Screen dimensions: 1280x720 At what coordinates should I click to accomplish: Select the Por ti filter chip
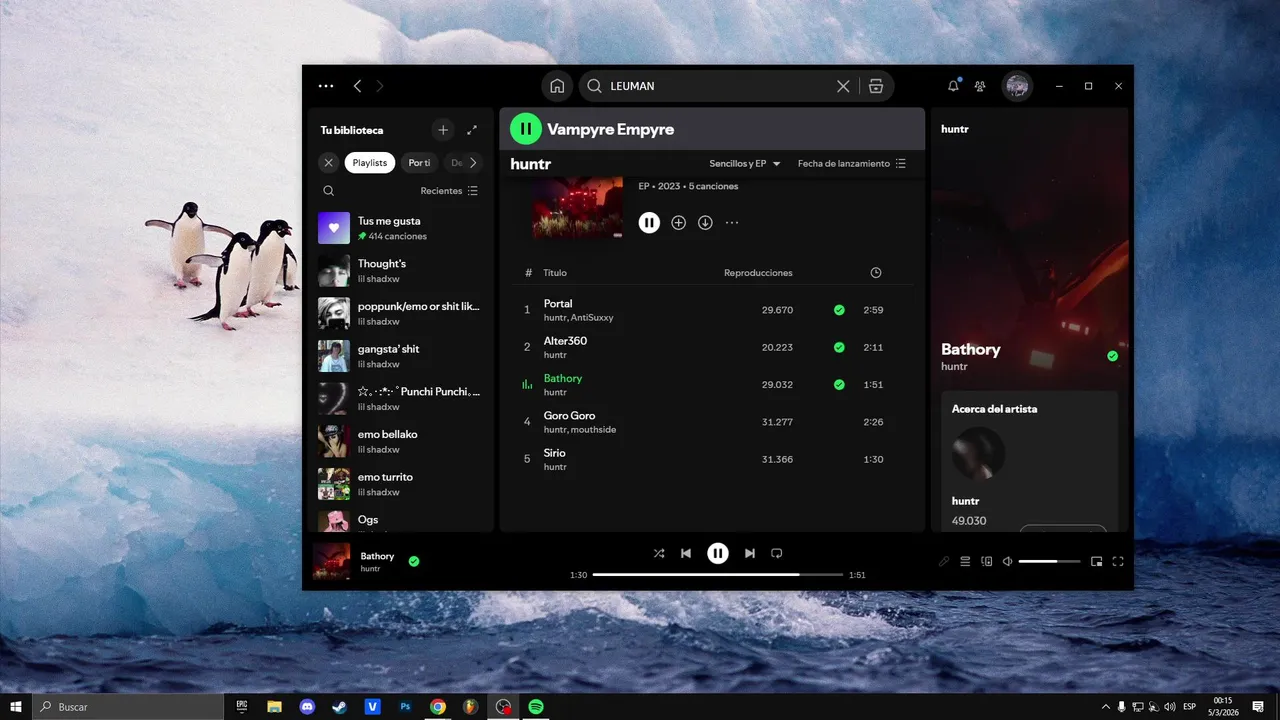[419, 163]
